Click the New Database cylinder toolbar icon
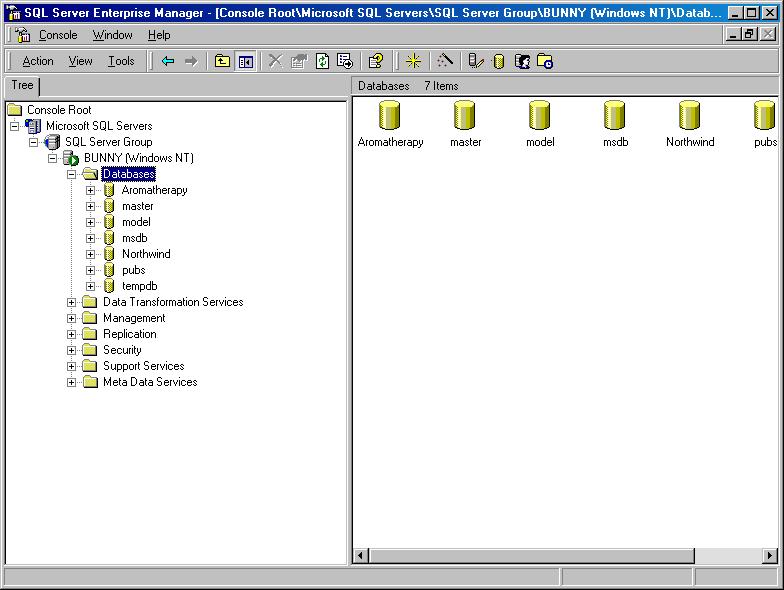The height and width of the screenshot is (590, 784). pos(498,62)
